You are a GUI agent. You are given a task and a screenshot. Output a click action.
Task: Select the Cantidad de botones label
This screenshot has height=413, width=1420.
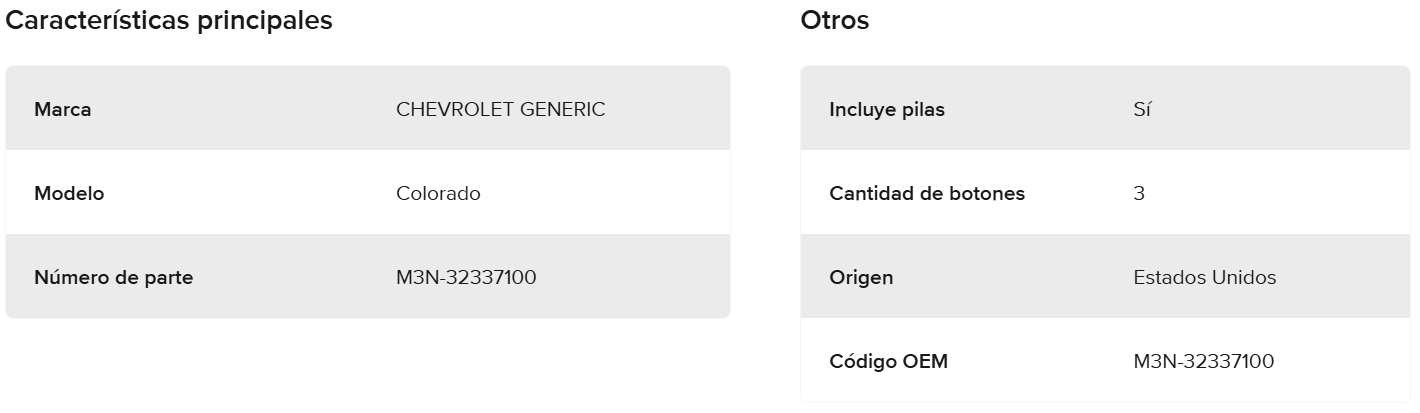(x=927, y=193)
